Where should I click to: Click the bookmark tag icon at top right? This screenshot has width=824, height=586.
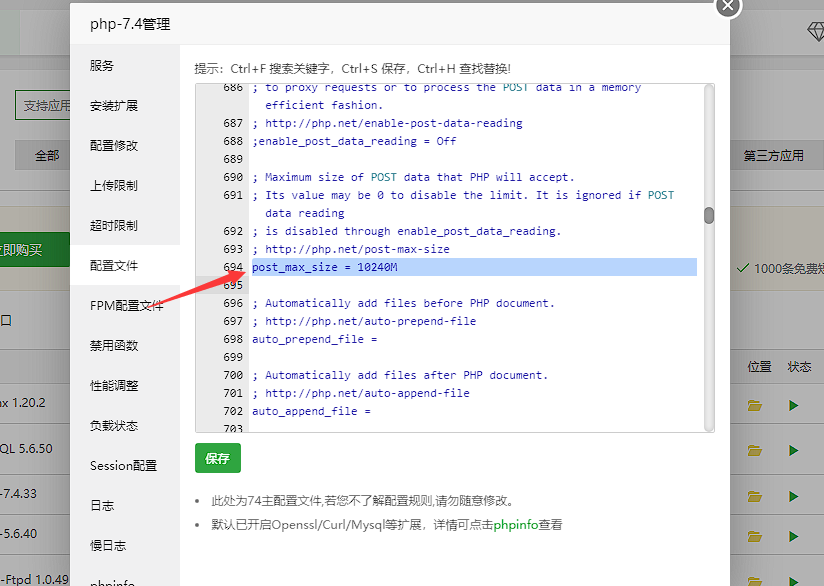click(816, 31)
